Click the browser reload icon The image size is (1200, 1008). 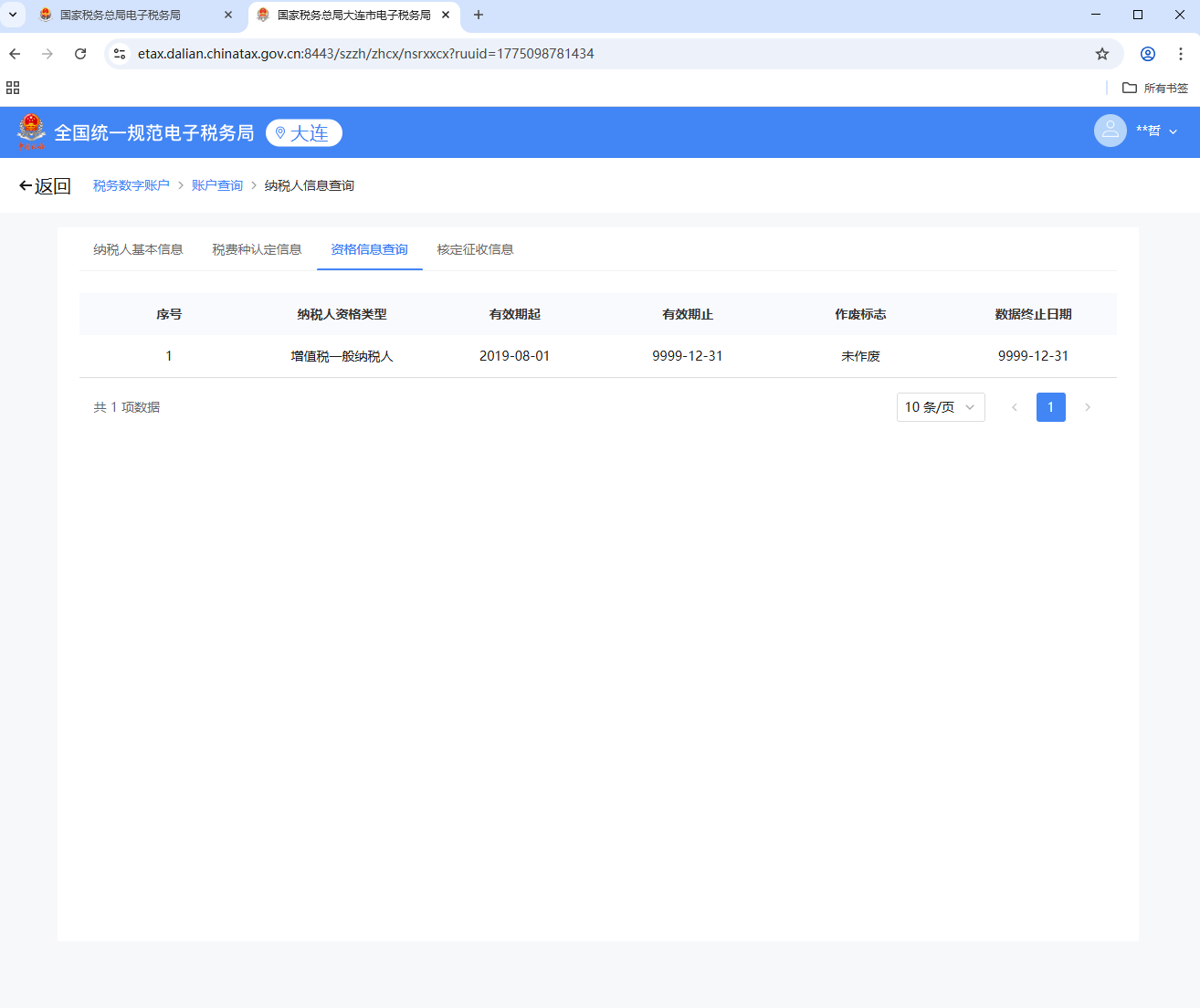point(80,54)
